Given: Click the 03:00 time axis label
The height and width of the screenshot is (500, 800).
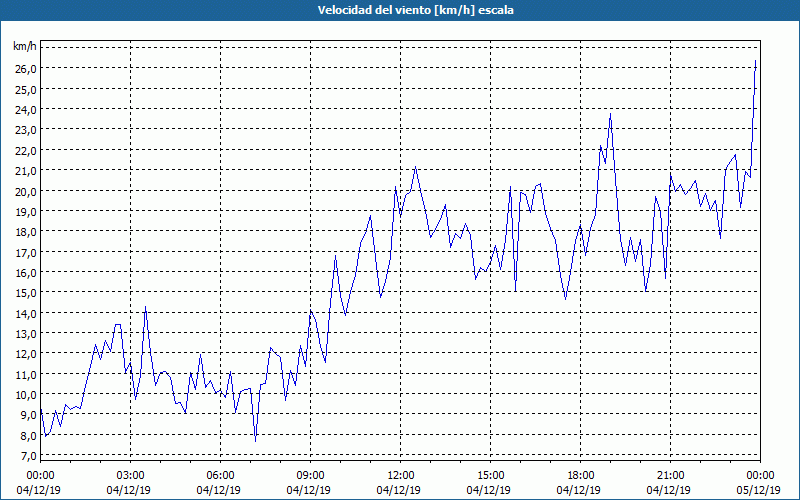Looking at the screenshot, I should click(130, 476).
